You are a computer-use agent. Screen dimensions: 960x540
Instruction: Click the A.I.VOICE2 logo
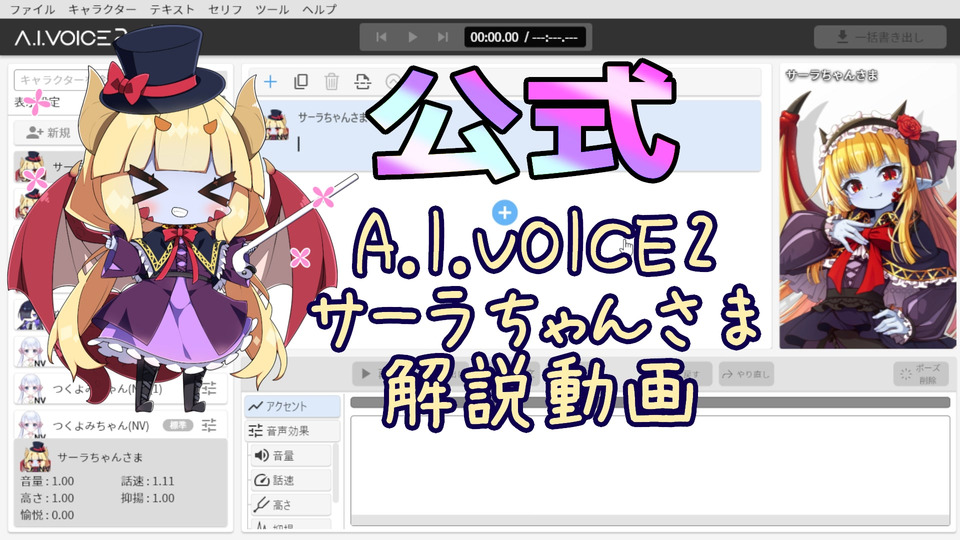(70, 38)
